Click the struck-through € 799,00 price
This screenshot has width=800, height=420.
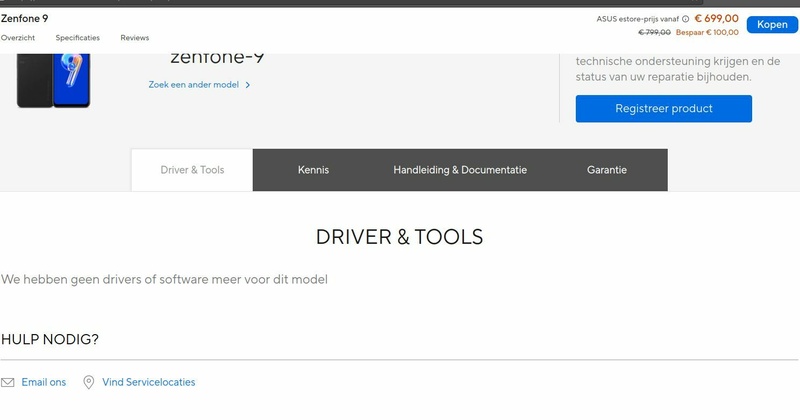[x=655, y=32]
